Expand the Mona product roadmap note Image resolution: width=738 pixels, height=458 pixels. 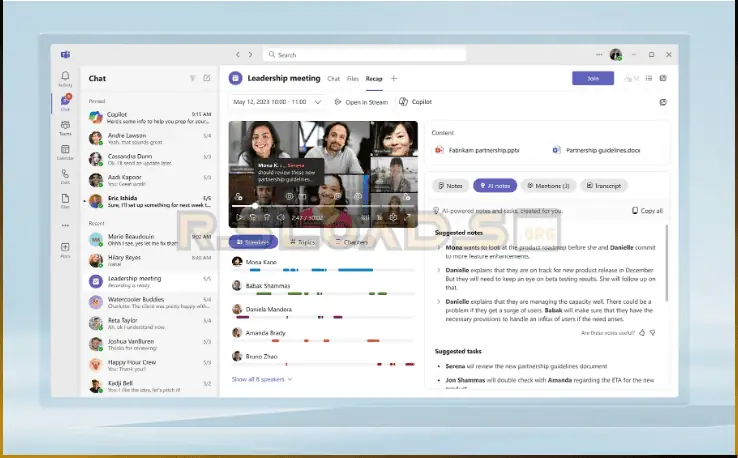point(439,248)
